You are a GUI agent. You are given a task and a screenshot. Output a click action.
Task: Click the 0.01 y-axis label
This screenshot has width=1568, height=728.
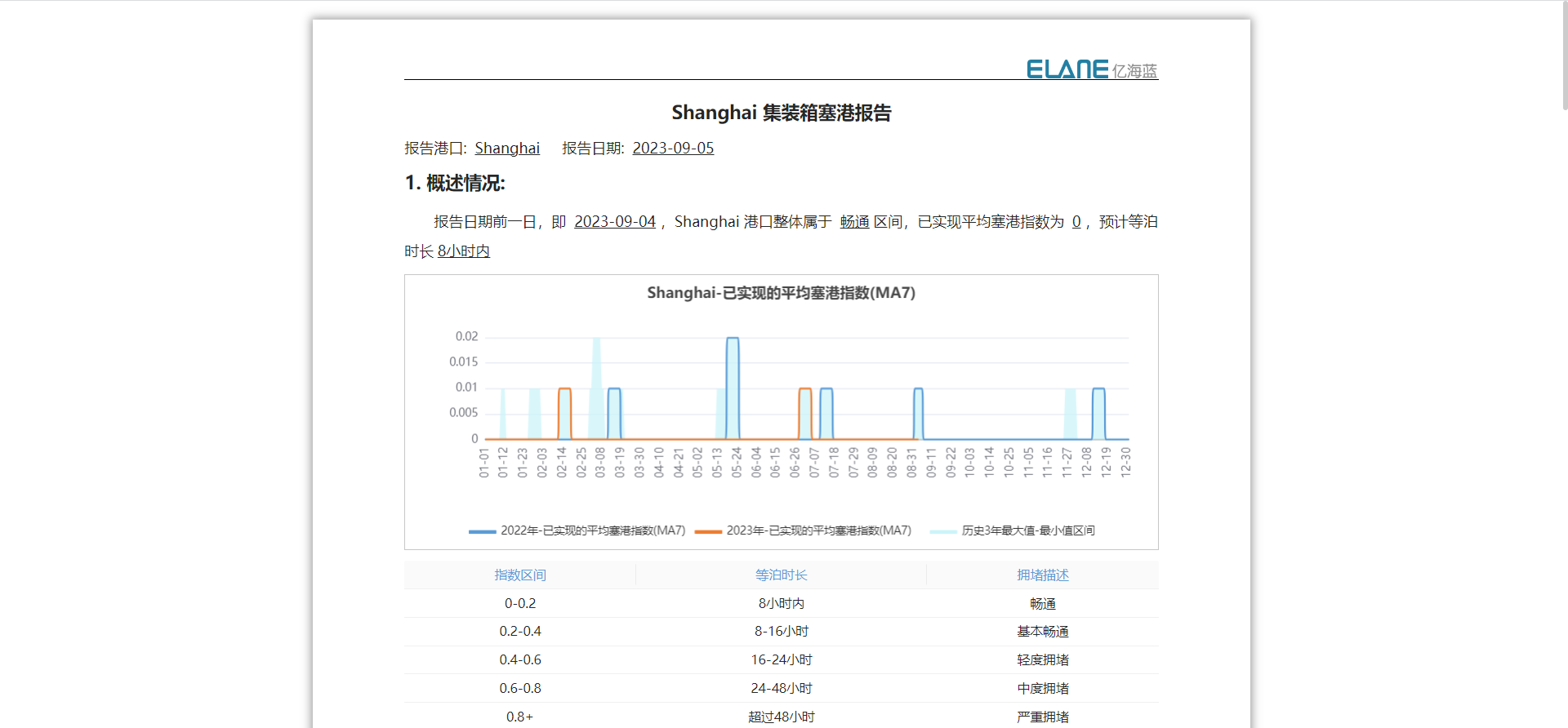(466, 387)
